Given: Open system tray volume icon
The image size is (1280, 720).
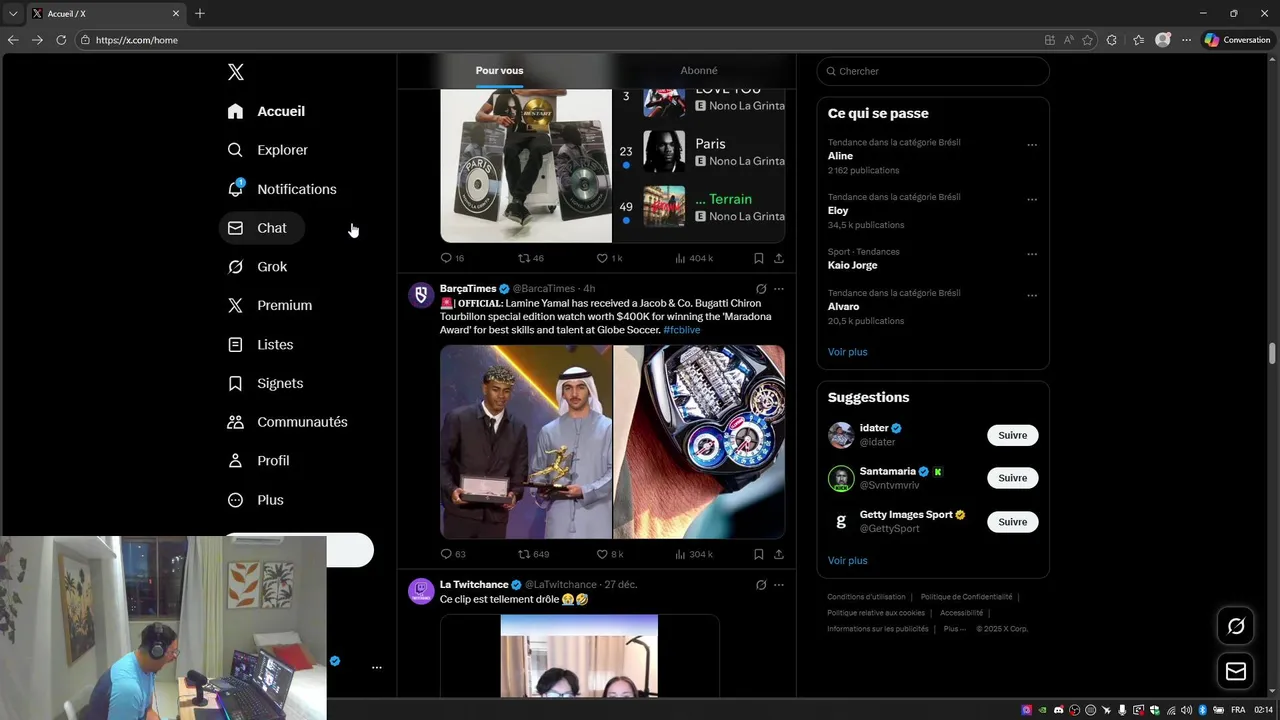Looking at the screenshot, I should [x=1186, y=710].
